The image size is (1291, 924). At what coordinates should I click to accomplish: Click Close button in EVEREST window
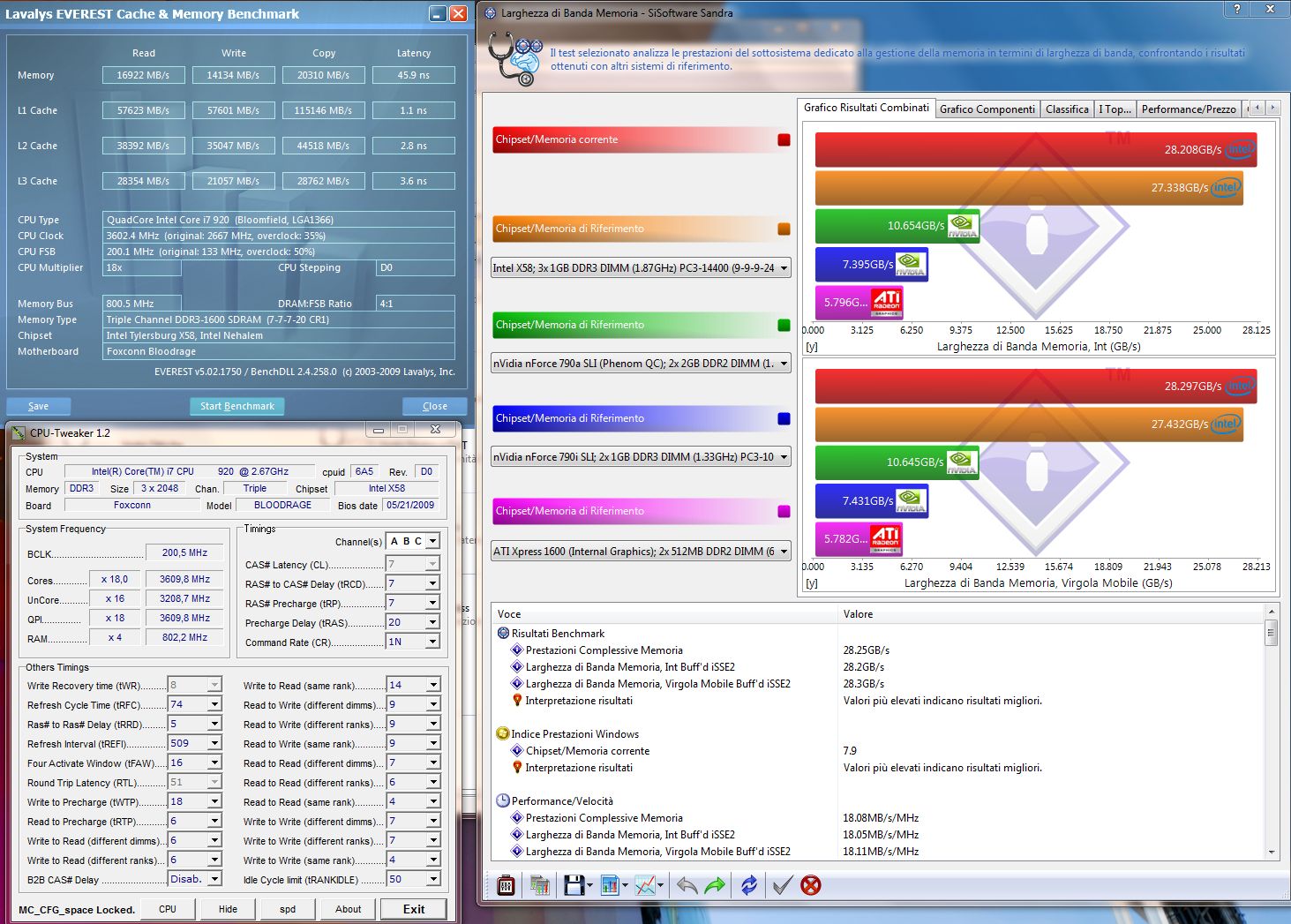(435, 406)
